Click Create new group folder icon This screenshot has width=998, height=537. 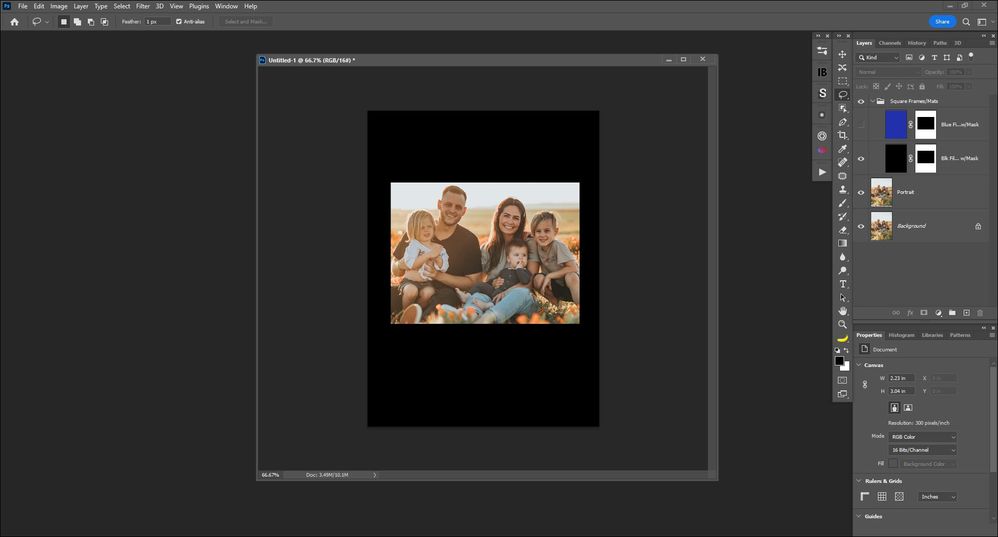tap(952, 312)
